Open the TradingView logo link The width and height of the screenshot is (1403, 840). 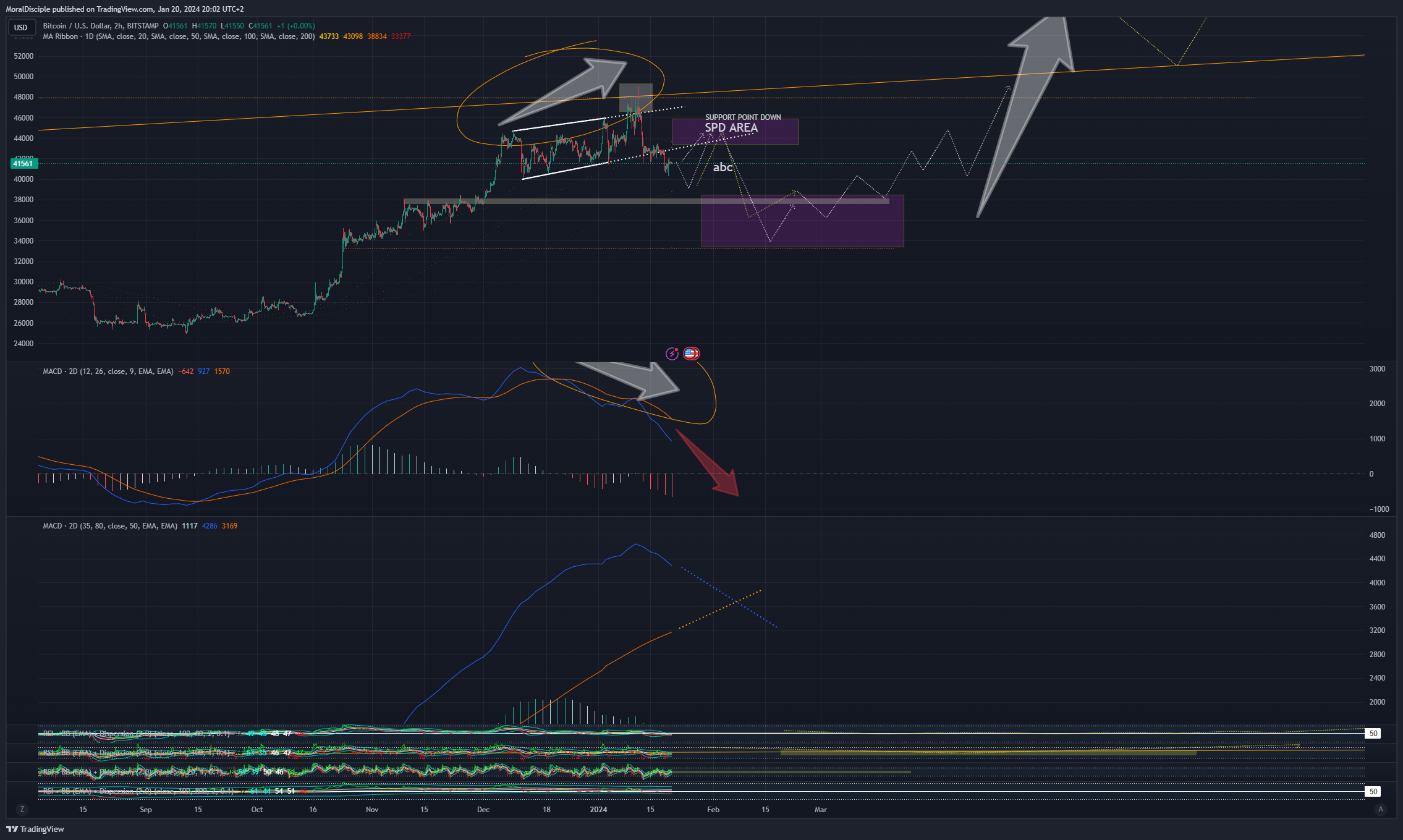[35, 829]
